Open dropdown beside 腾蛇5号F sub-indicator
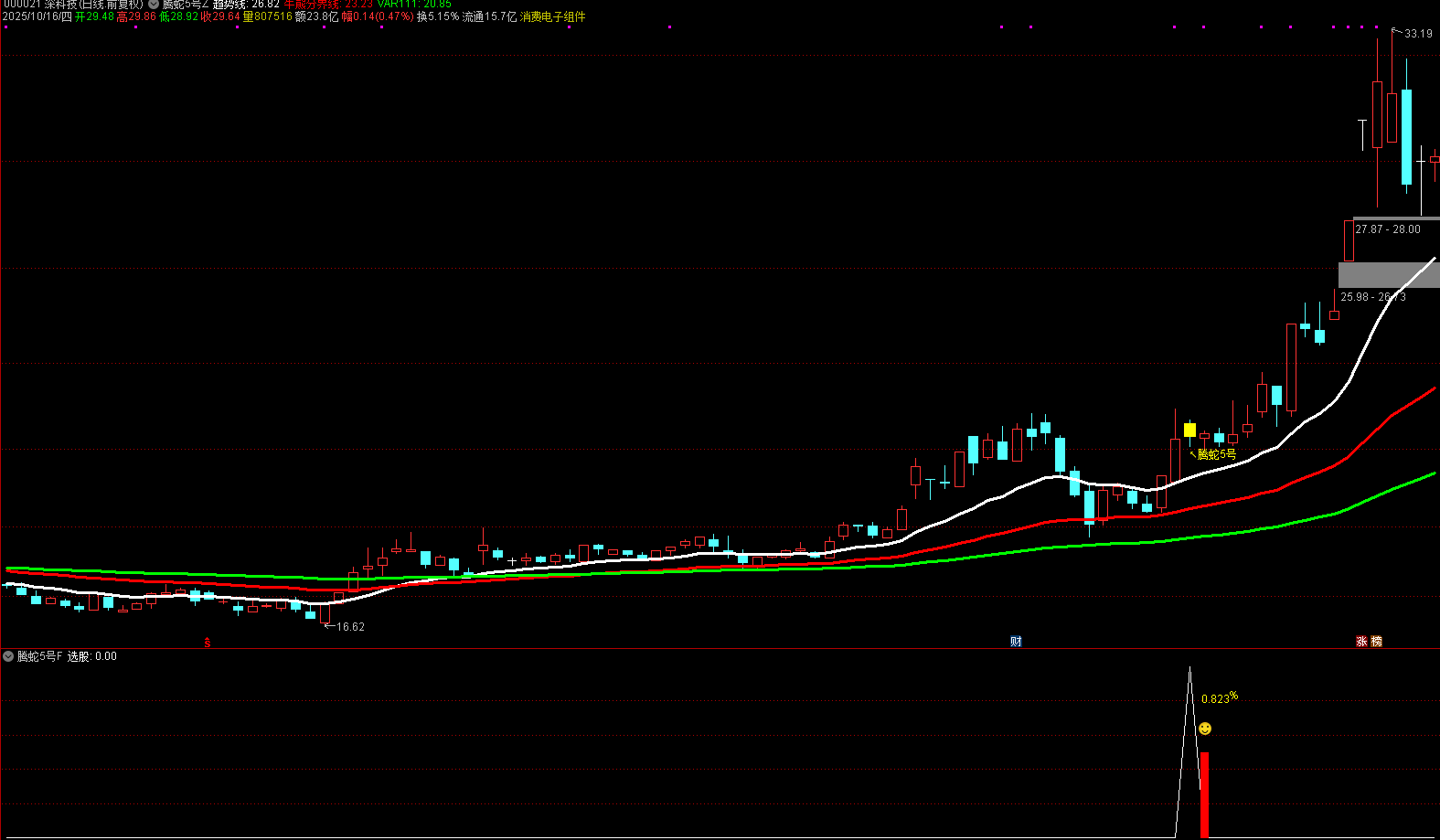The height and width of the screenshot is (840, 1440). (8, 656)
